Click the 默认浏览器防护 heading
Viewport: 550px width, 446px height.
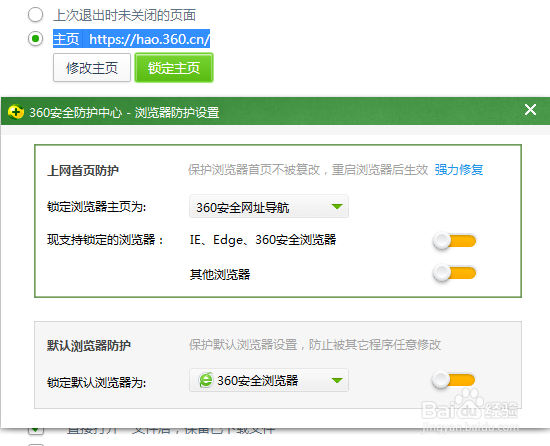coord(89,346)
